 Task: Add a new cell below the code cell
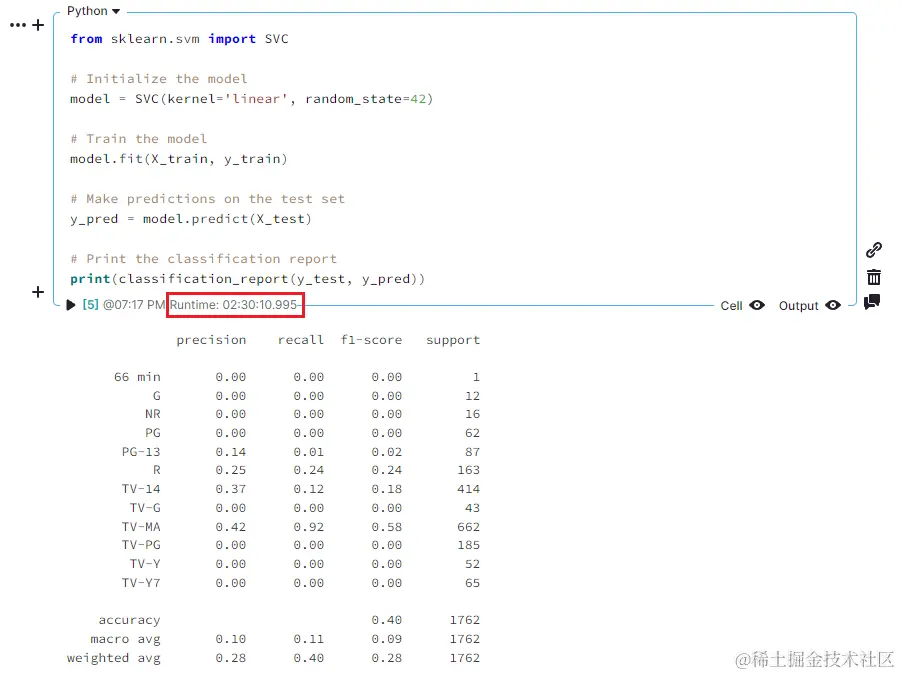point(38,292)
